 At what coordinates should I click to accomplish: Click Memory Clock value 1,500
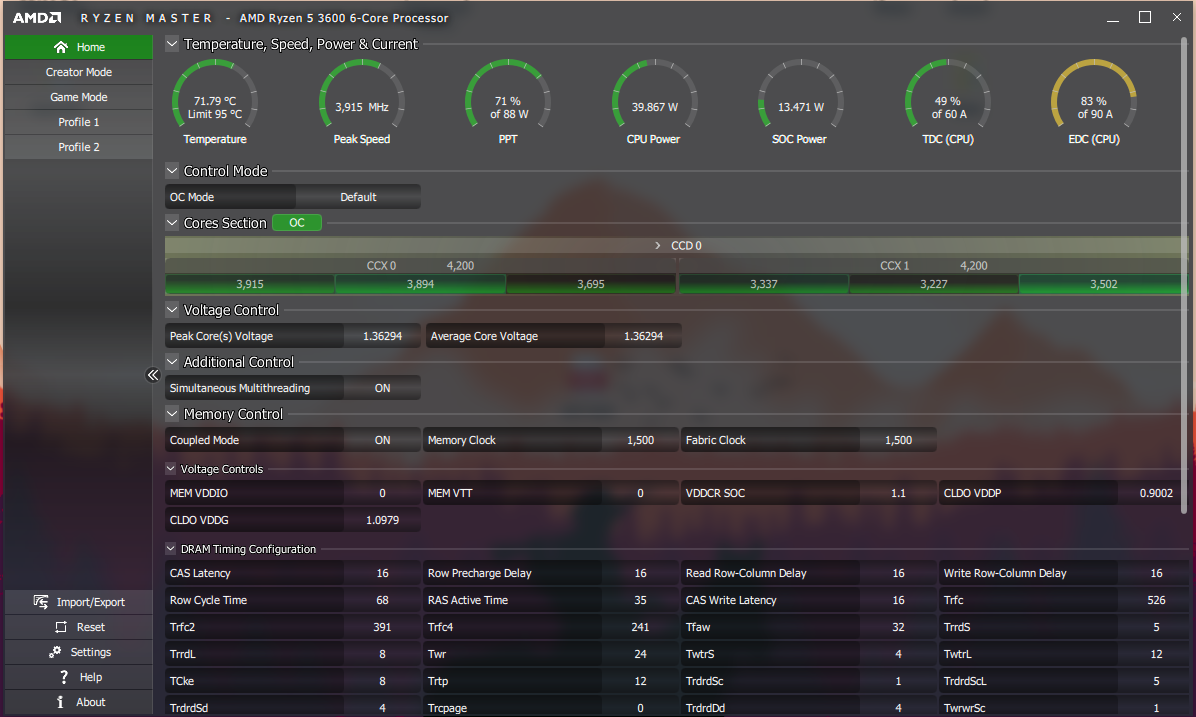point(640,440)
